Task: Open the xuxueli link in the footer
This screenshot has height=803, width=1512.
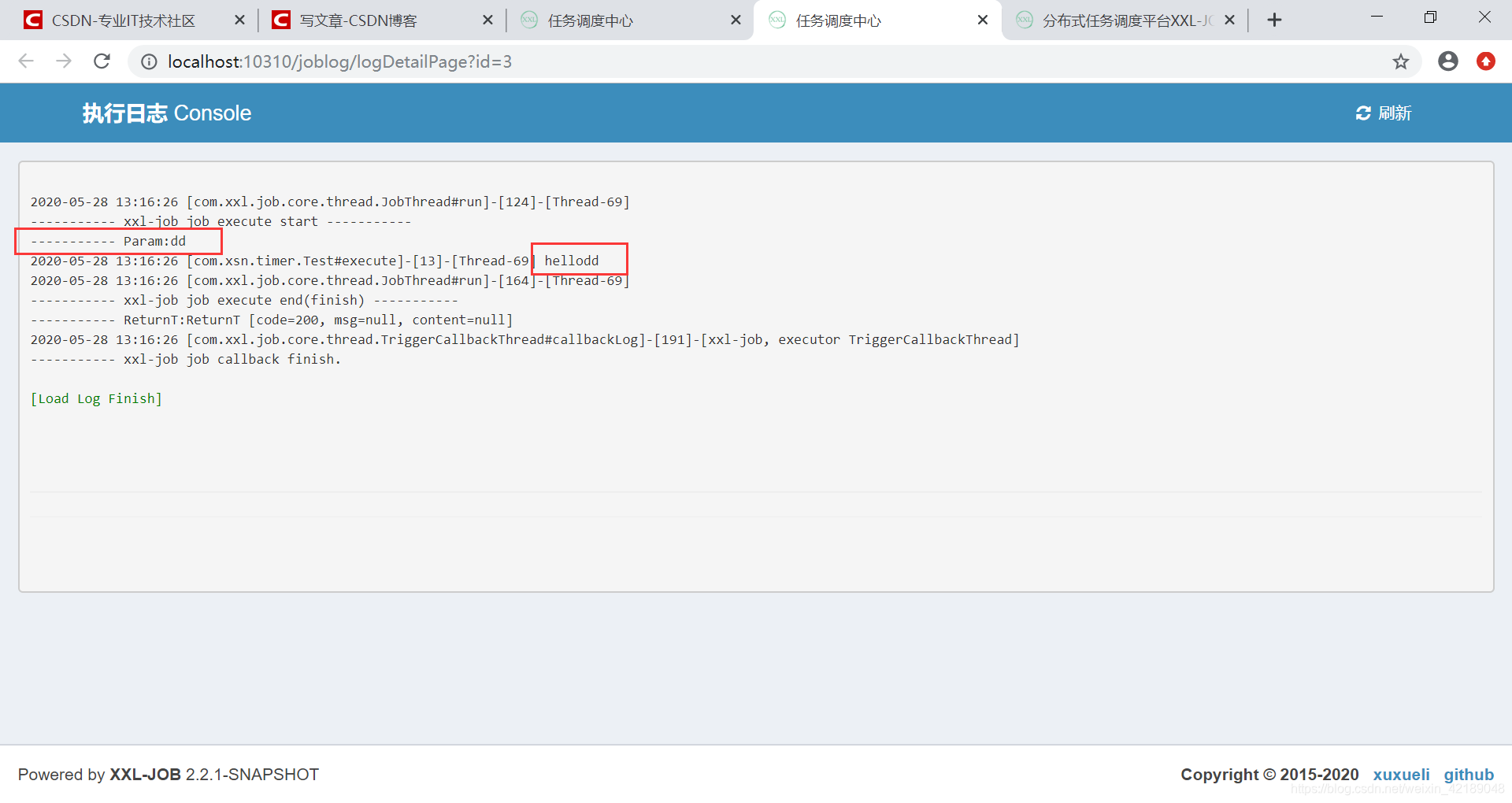Action: click(1401, 775)
